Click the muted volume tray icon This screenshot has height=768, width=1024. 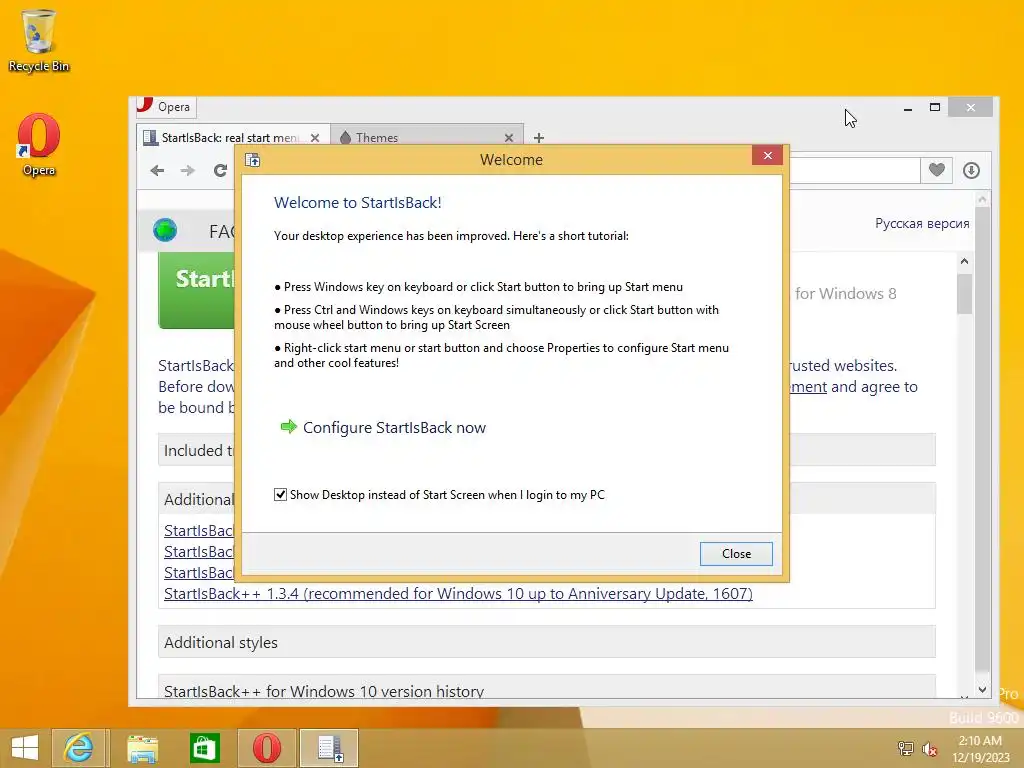[929, 748]
